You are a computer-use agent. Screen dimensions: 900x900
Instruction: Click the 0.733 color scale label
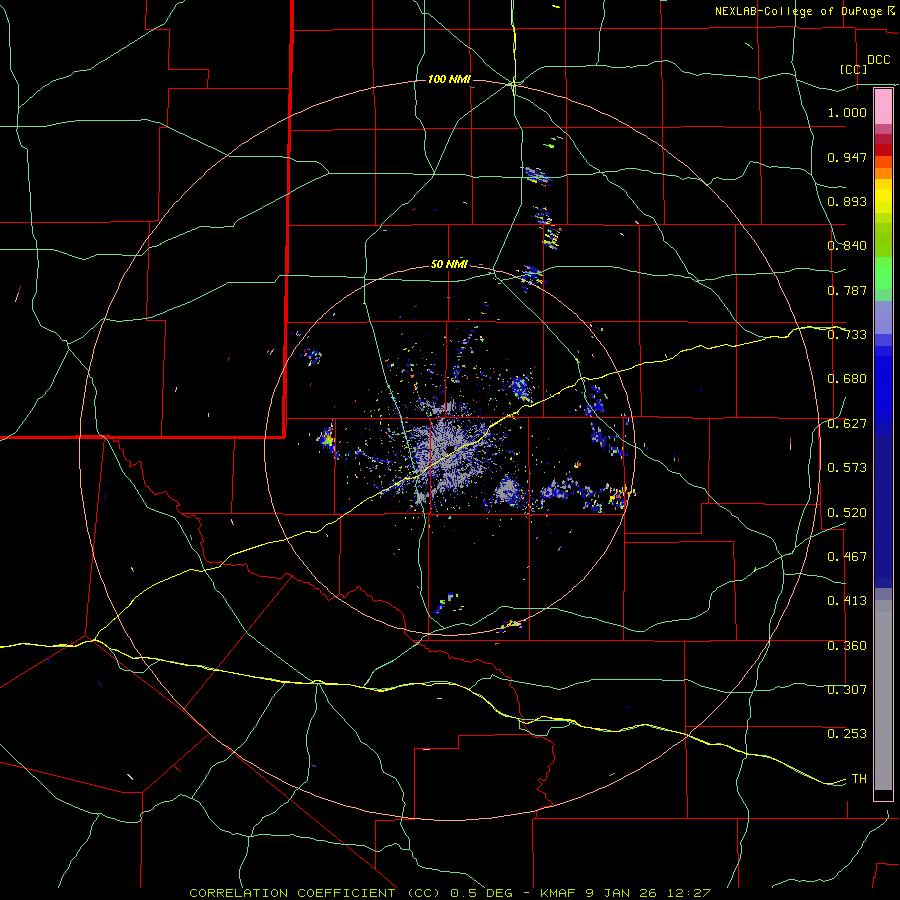pos(847,335)
